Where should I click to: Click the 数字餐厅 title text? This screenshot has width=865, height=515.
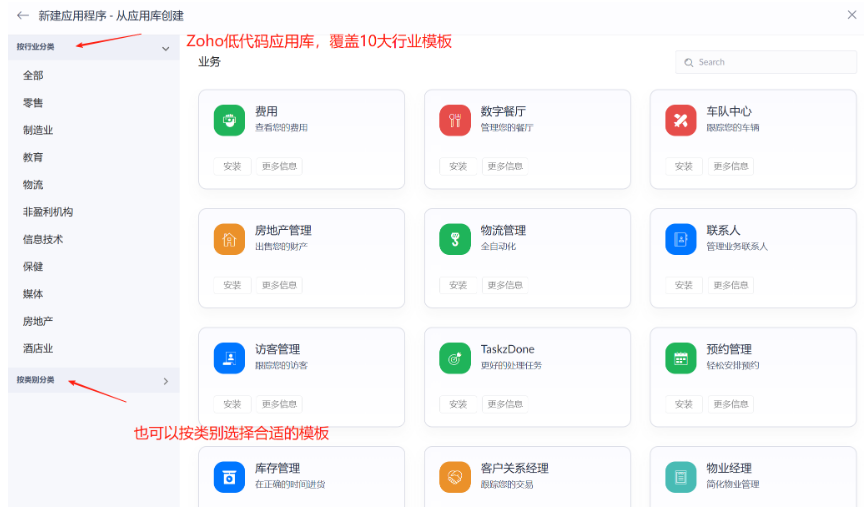click(503, 111)
